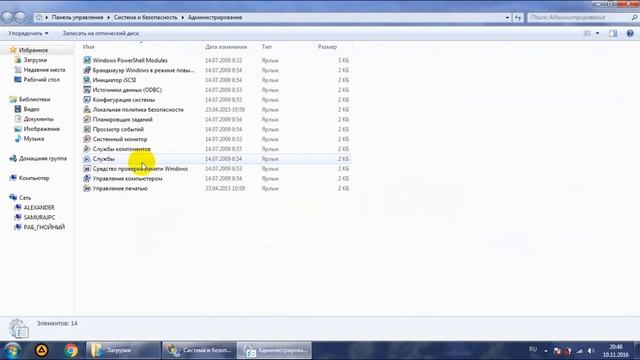Expand breadcrumb arrow after Система и безопасность
This screenshot has width=640, height=360.
point(182,18)
